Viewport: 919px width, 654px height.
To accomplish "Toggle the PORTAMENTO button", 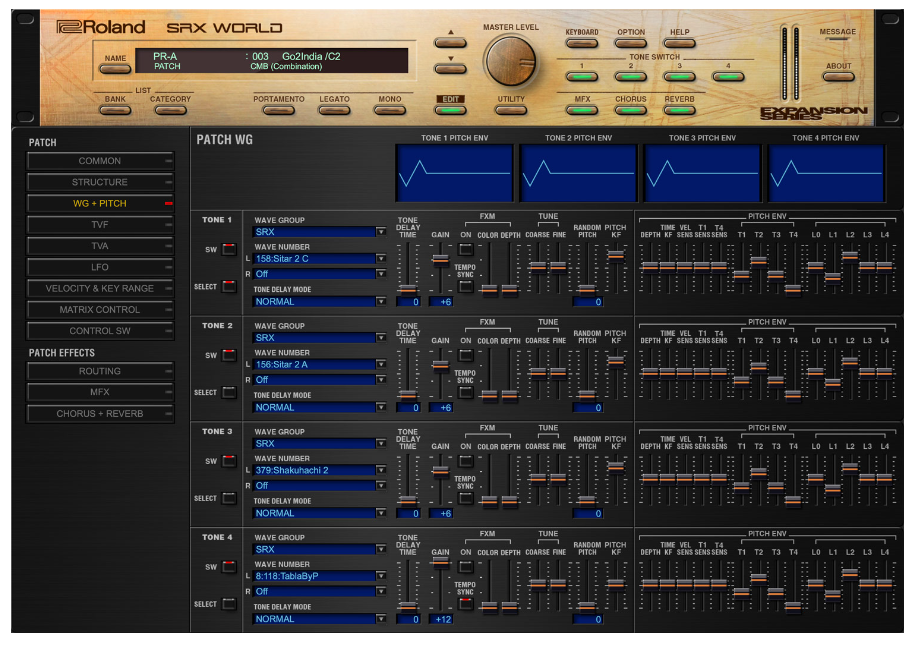I will [x=278, y=110].
